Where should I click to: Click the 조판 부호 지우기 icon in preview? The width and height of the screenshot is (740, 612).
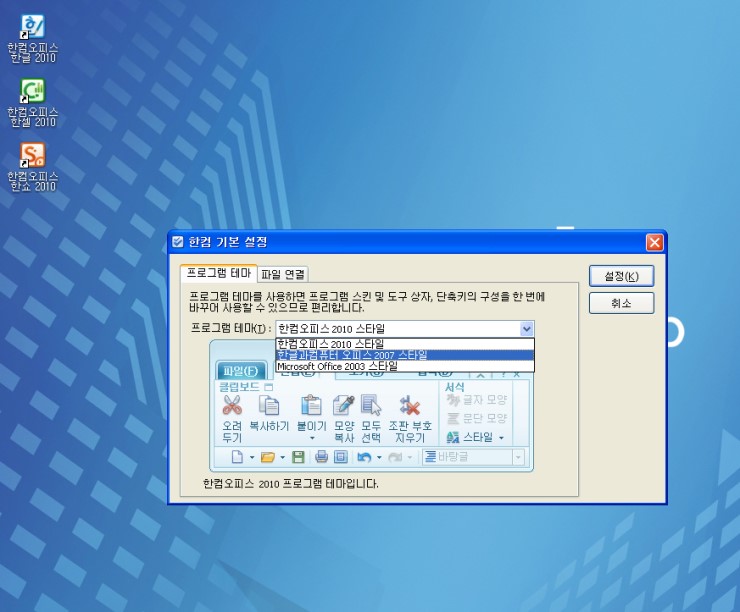click(410, 405)
